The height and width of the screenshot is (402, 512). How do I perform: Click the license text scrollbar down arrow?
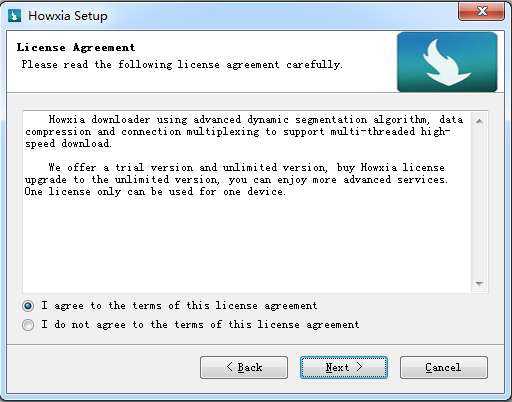[479, 284]
